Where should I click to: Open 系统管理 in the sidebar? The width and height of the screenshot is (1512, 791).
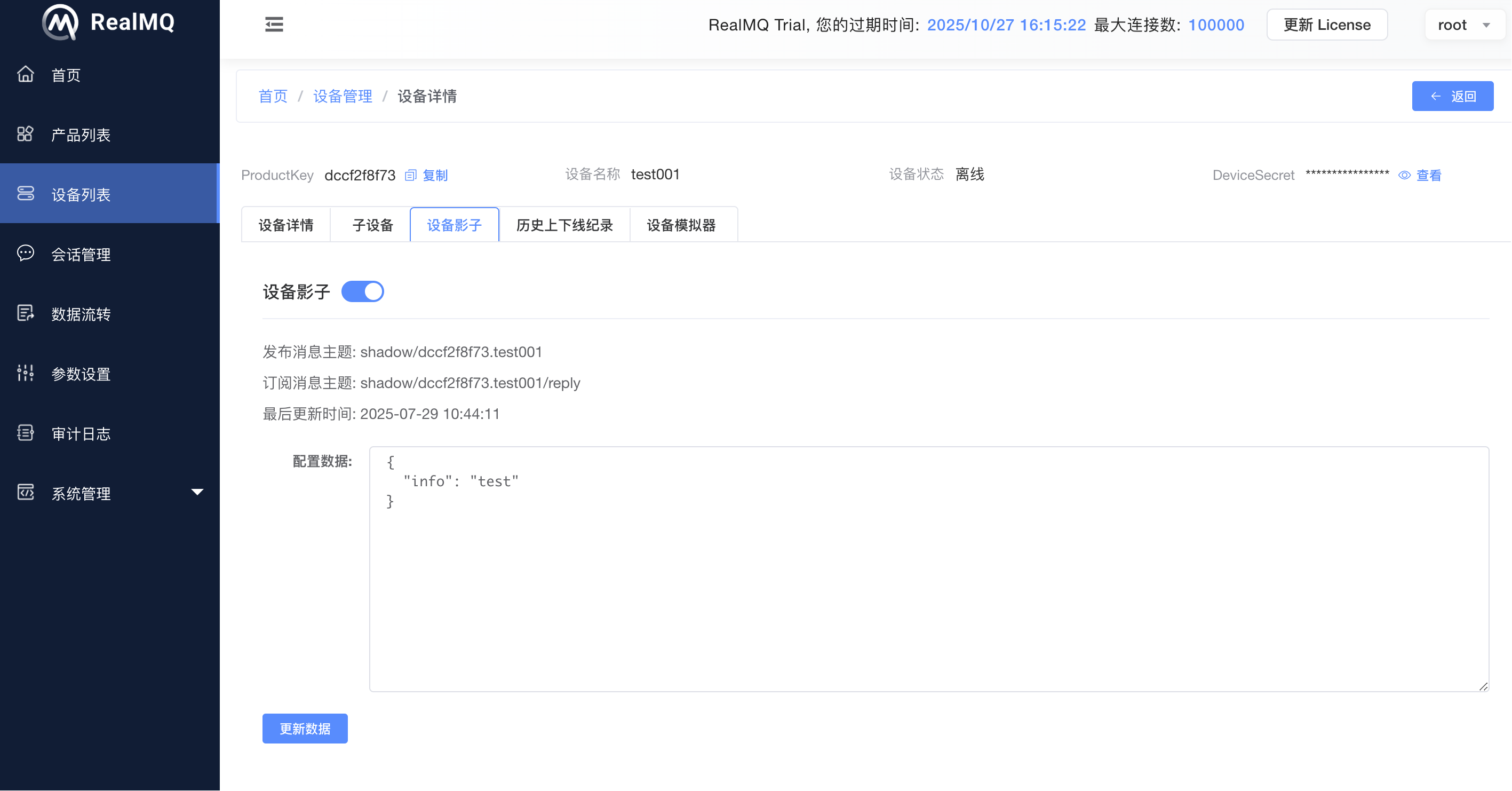110,493
